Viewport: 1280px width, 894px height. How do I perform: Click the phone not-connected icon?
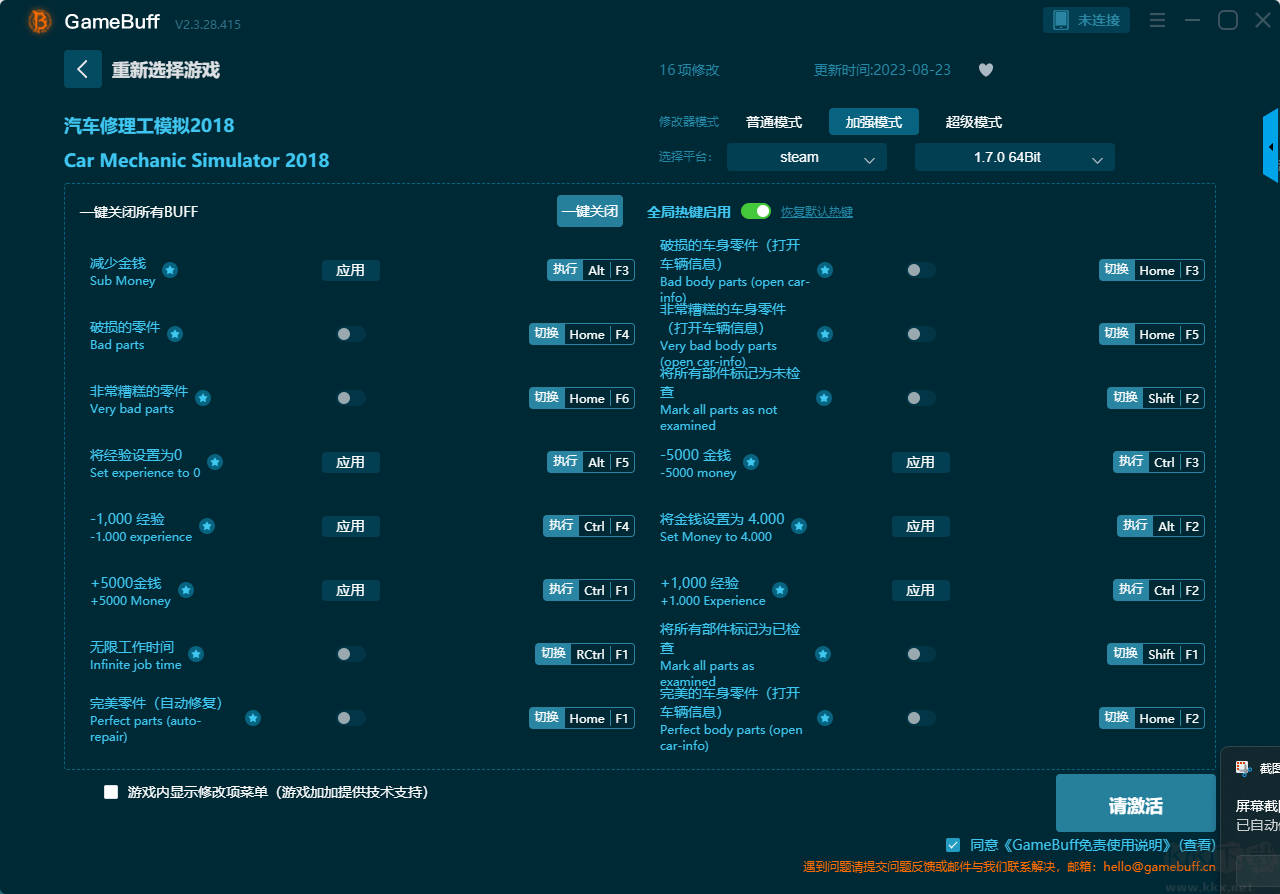pyautogui.click(x=1061, y=20)
